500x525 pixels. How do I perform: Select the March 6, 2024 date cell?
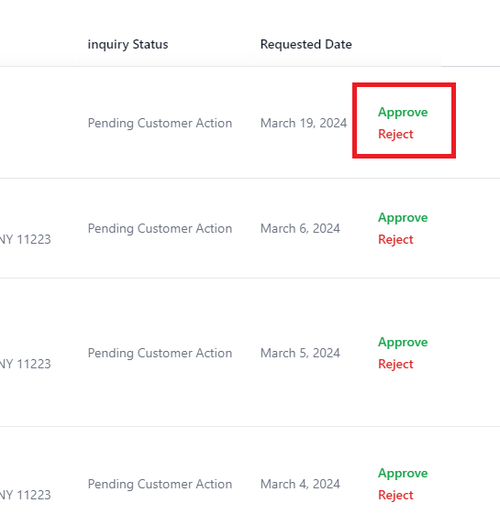click(300, 229)
